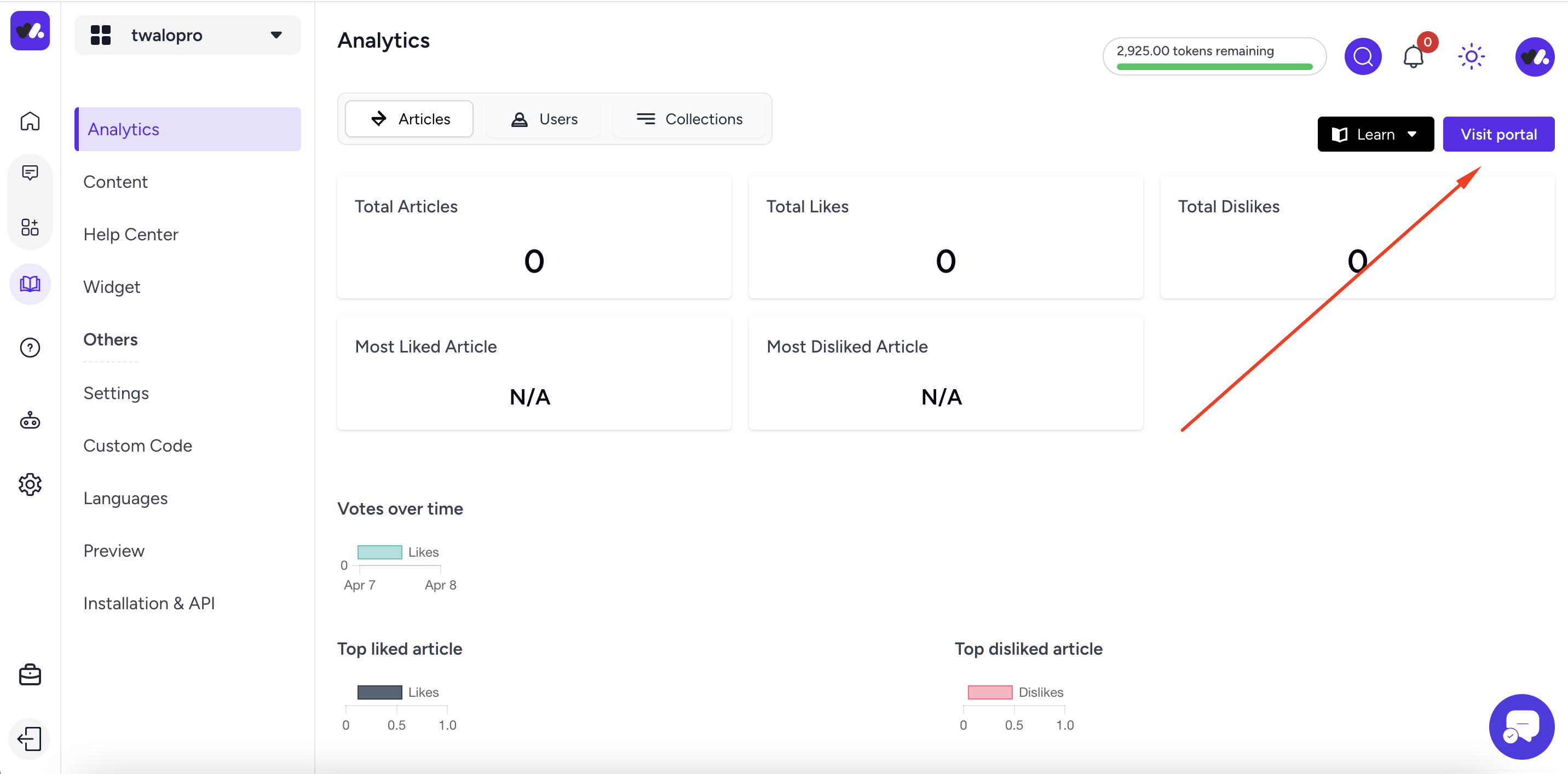Open the live chat bubble widget
The width and height of the screenshot is (1568, 774).
pyautogui.click(x=1521, y=726)
